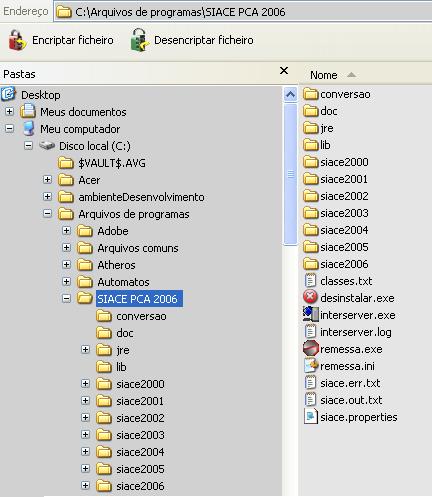Viewport: 432px width, 497px height.
Task: Expand the jre subfolder node in tree
Action: [86, 349]
